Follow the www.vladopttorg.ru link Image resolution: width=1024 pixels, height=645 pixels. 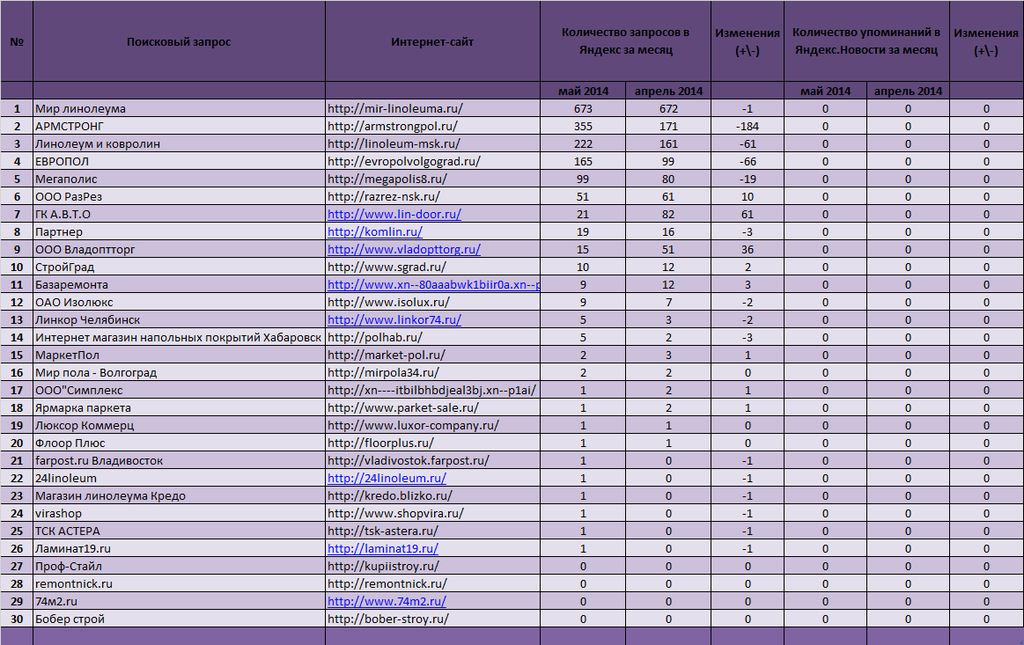(x=404, y=249)
